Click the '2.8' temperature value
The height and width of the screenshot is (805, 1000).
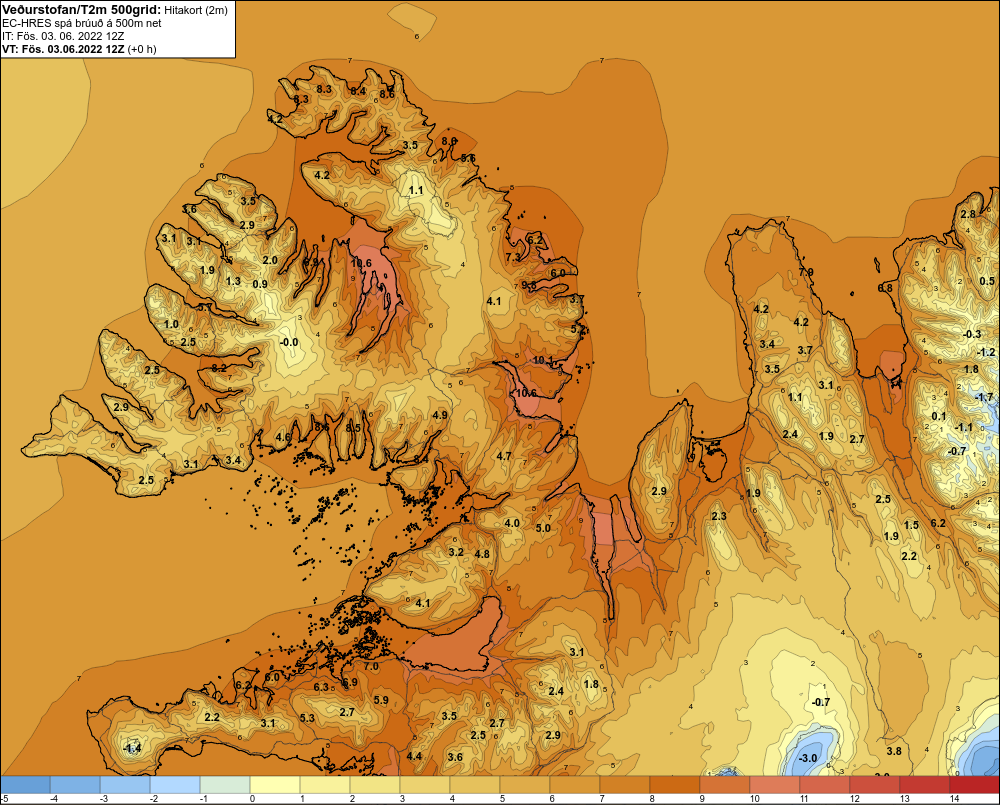(x=968, y=214)
